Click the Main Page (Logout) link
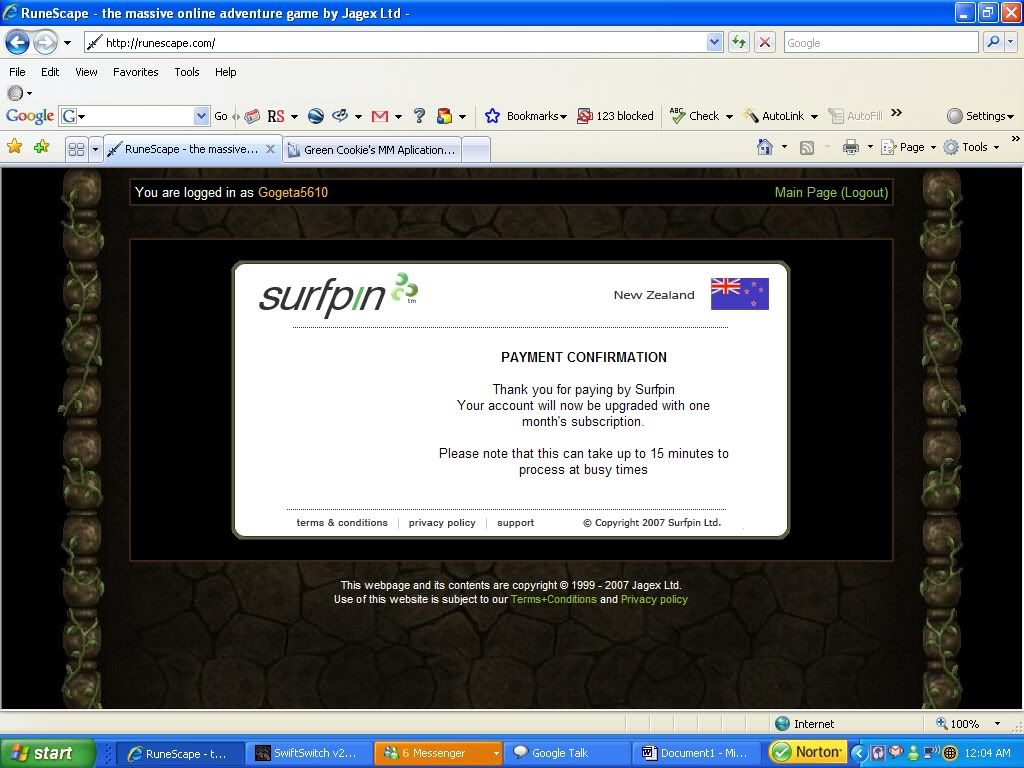1024x768 pixels. (x=831, y=193)
